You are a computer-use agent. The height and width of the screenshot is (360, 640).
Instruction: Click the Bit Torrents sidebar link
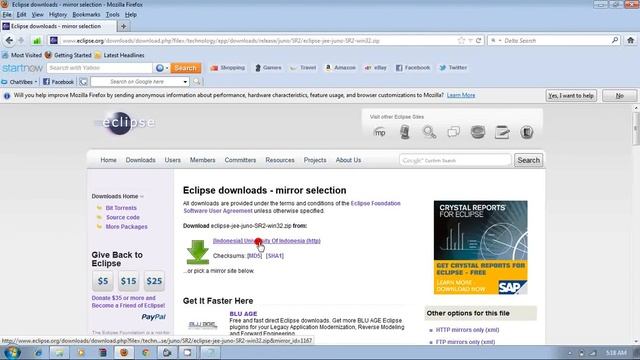[x=121, y=208]
